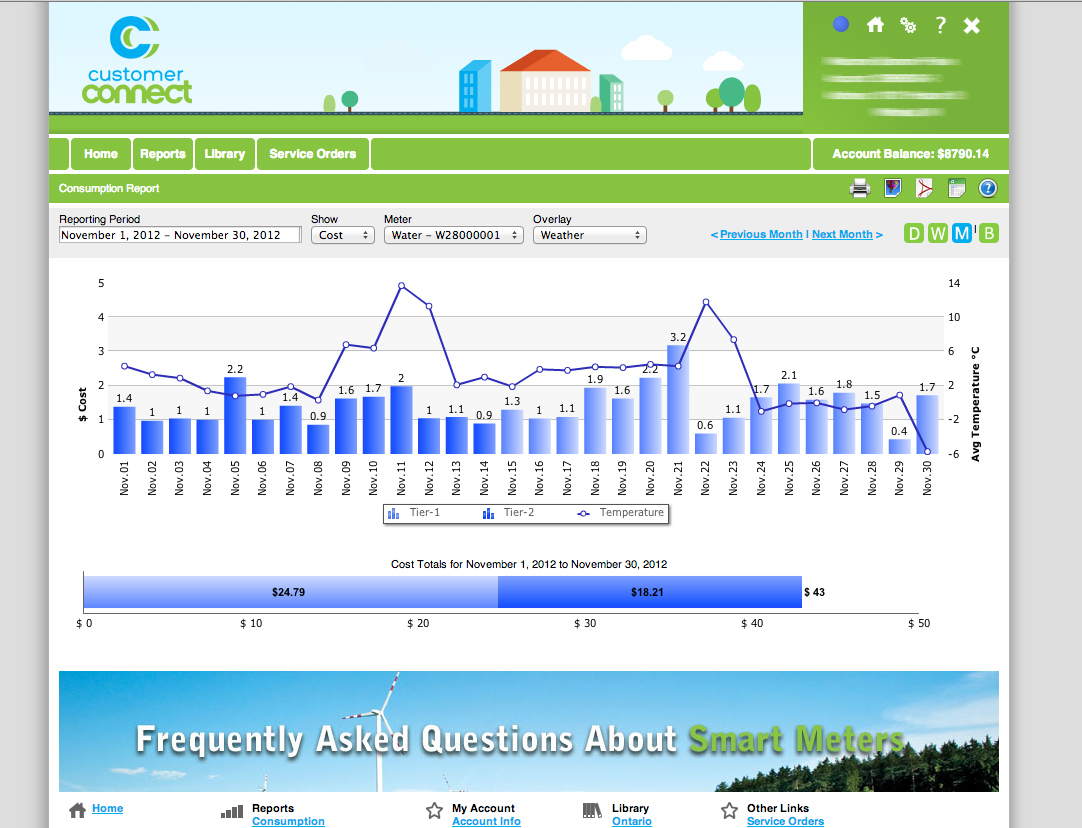Select the monthly M view button
The height and width of the screenshot is (828, 1082).
(x=961, y=234)
